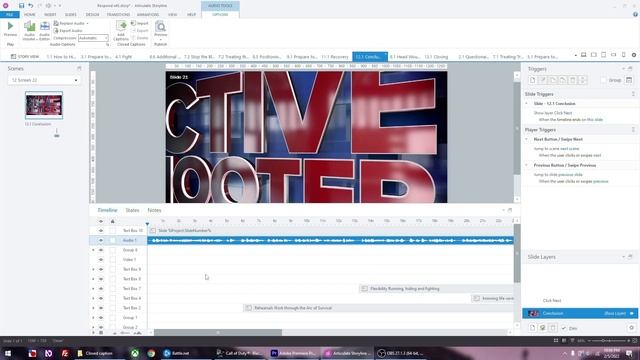This screenshot has width=640, height=360.
Task: Collapse Slide 12.1 Conclusion trigger
Action: click(527, 104)
